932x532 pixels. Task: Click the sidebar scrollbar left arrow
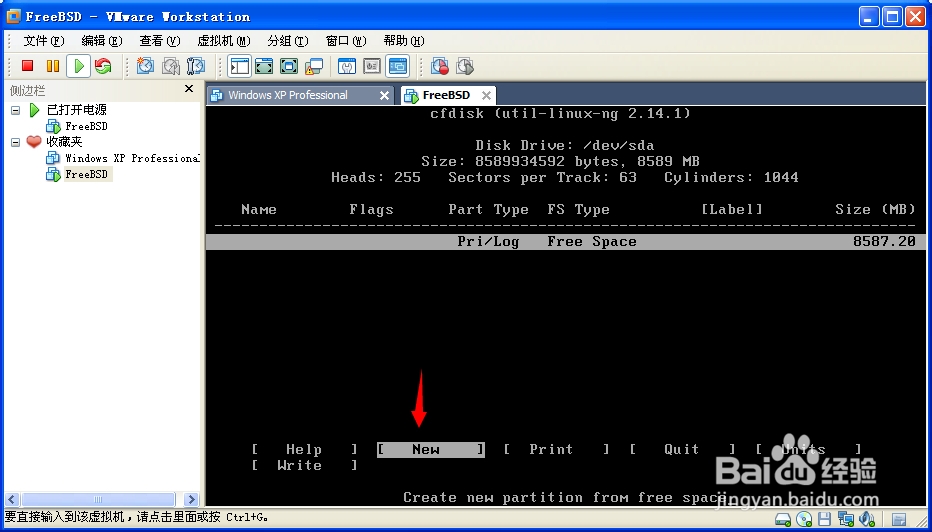click(x=12, y=499)
